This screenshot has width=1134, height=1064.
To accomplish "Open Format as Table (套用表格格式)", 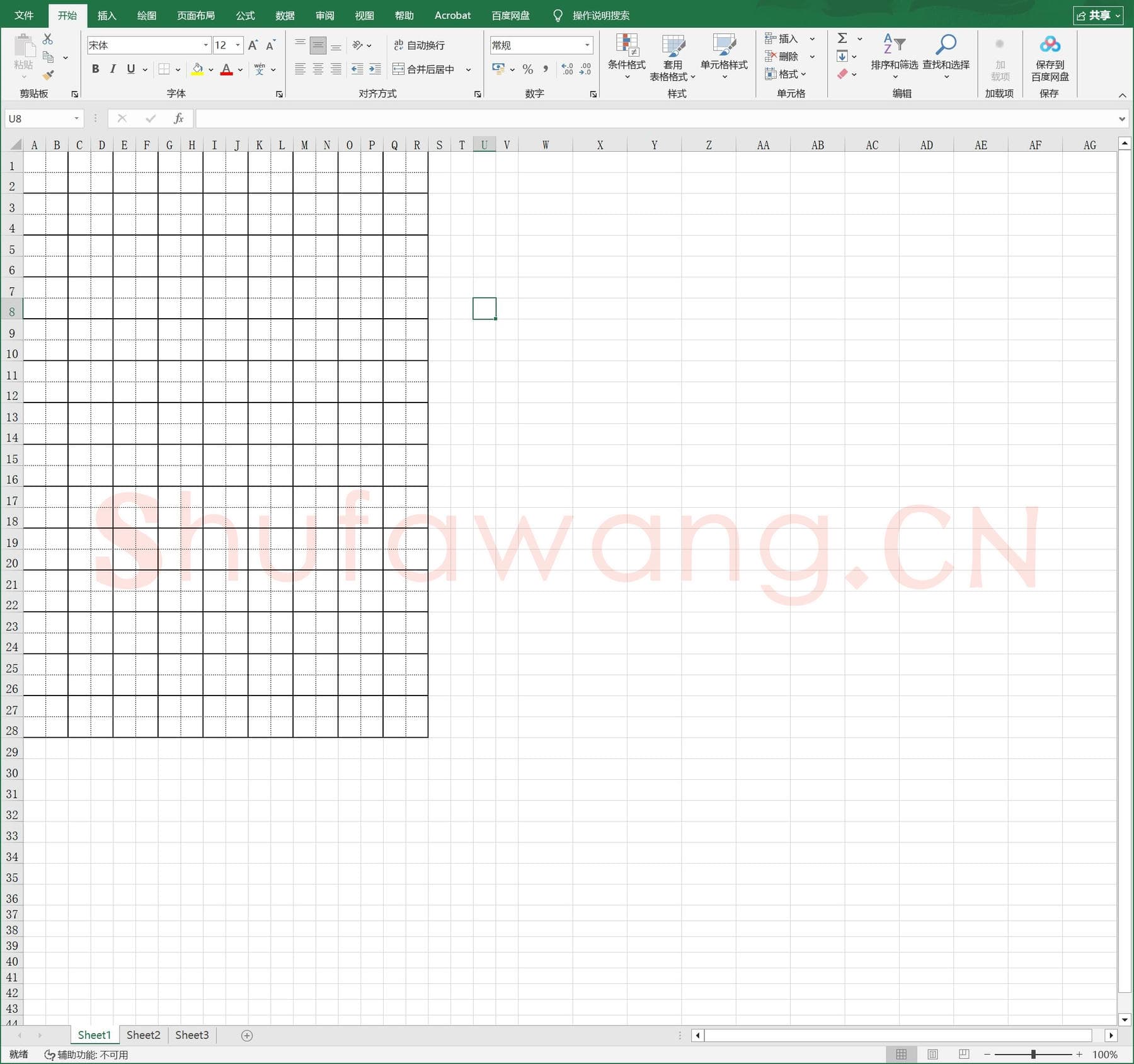I will (x=673, y=57).
